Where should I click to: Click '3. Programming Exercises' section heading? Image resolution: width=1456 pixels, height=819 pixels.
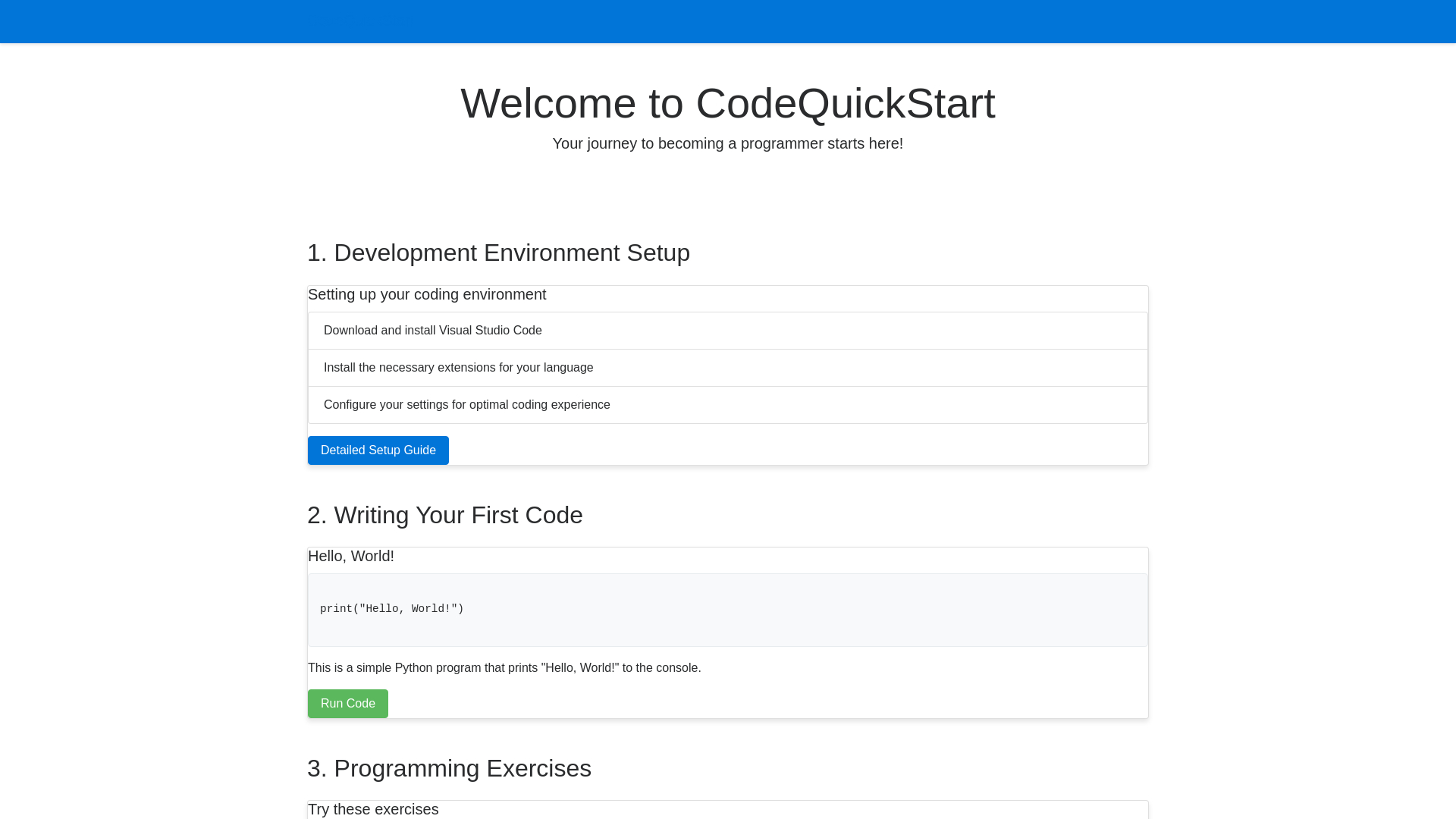[449, 769]
